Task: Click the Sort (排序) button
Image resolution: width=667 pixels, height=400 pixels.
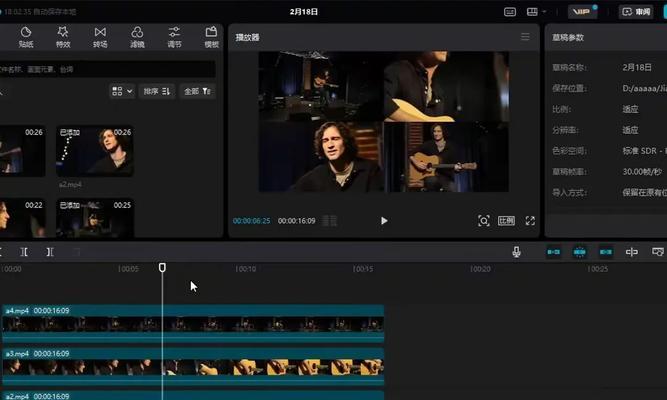Action: [157, 91]
